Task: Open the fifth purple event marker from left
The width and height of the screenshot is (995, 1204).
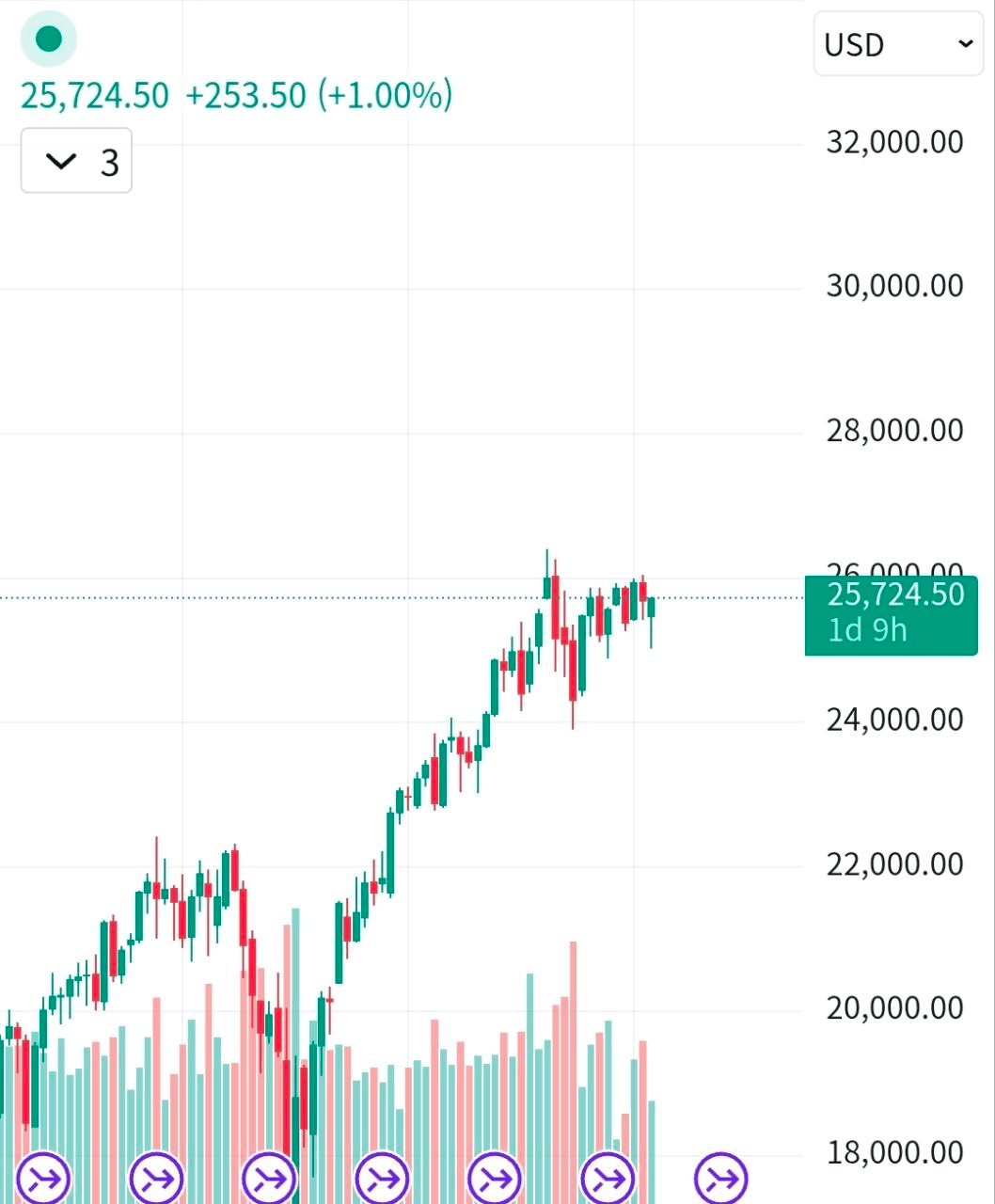Action: point(496,1178)
